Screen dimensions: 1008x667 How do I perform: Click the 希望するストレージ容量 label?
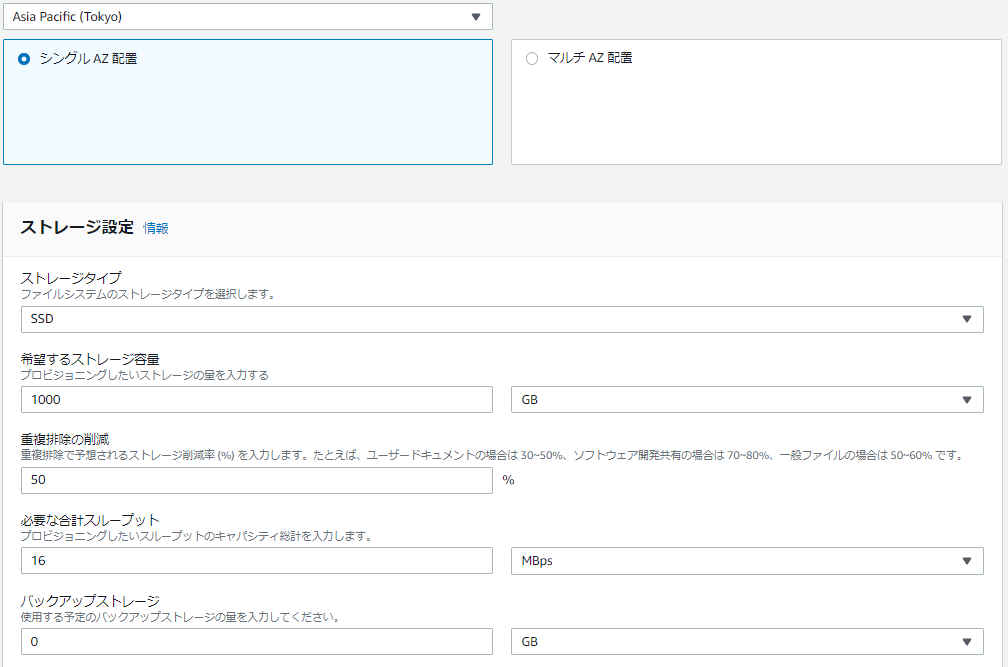click(90, 359)
